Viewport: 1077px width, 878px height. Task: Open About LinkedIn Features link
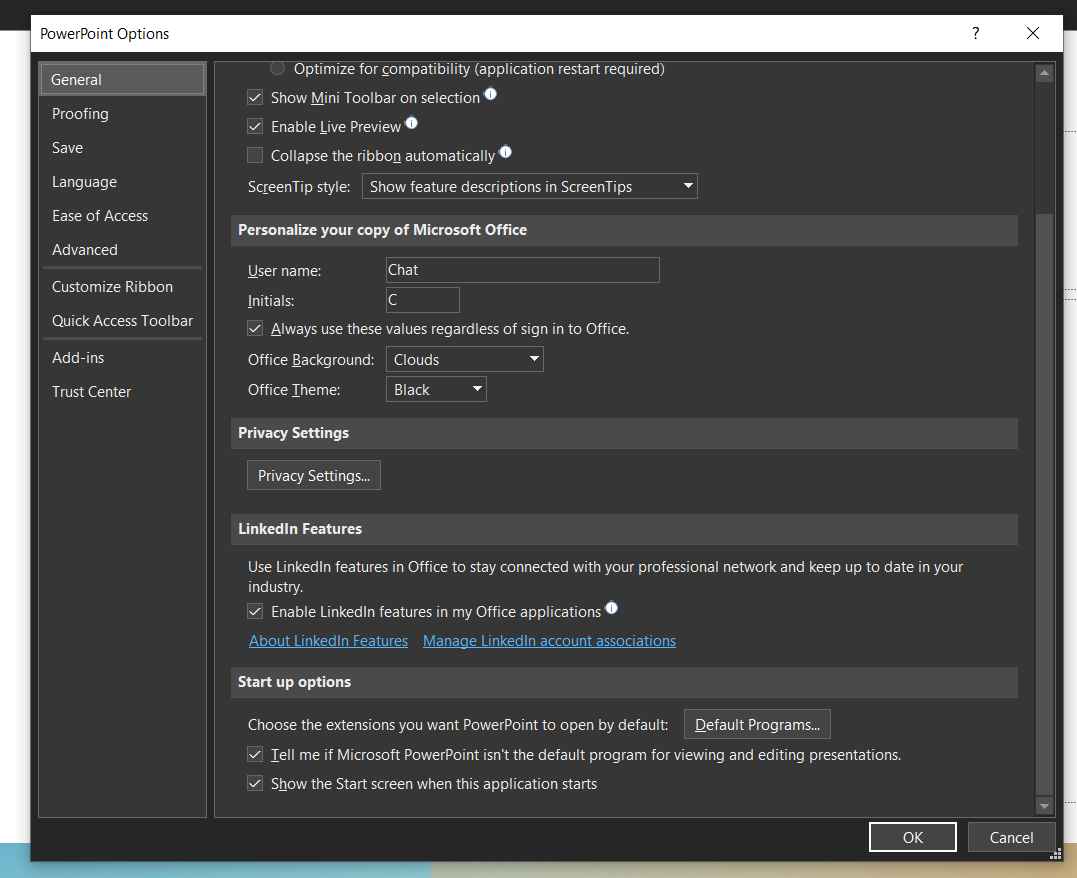pos(328,640)
